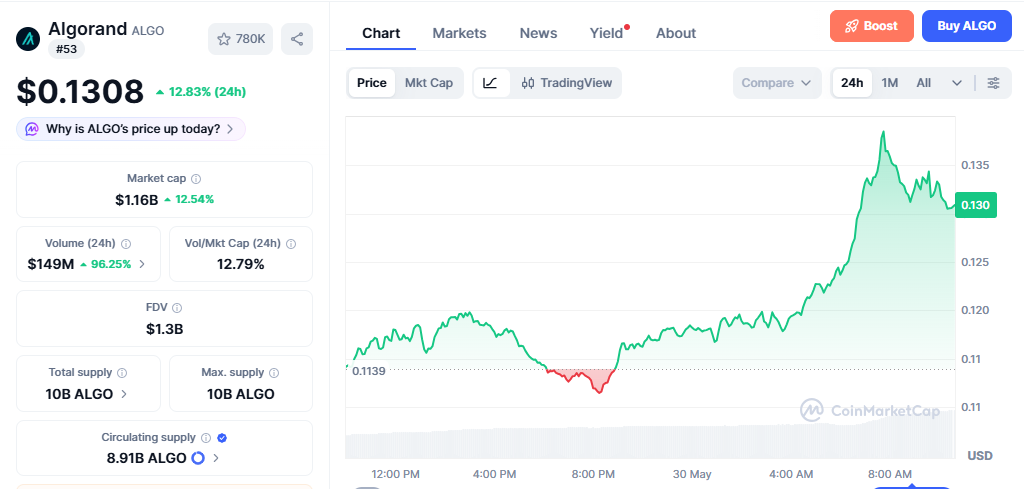The width and height of the screenshot is (1024, 489).
Task: Expand Volume (24h) details chevron
Action: pyautogui.click(x=142, y=264)
